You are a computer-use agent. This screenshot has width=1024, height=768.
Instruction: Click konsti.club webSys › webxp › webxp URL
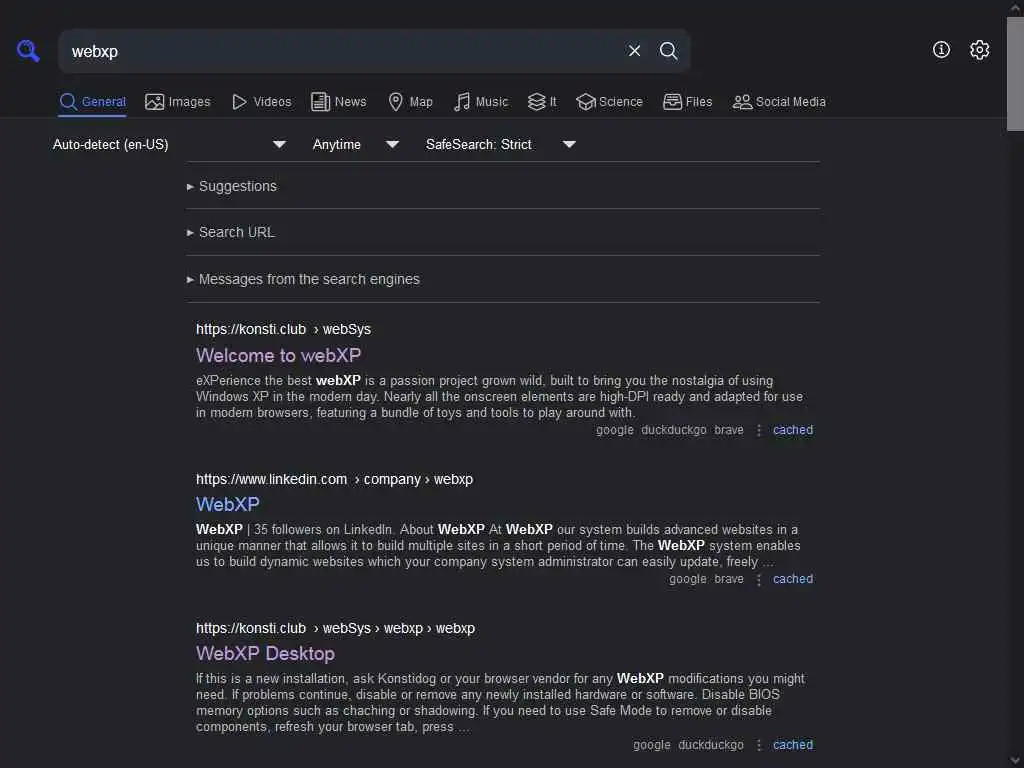[335, 628]
